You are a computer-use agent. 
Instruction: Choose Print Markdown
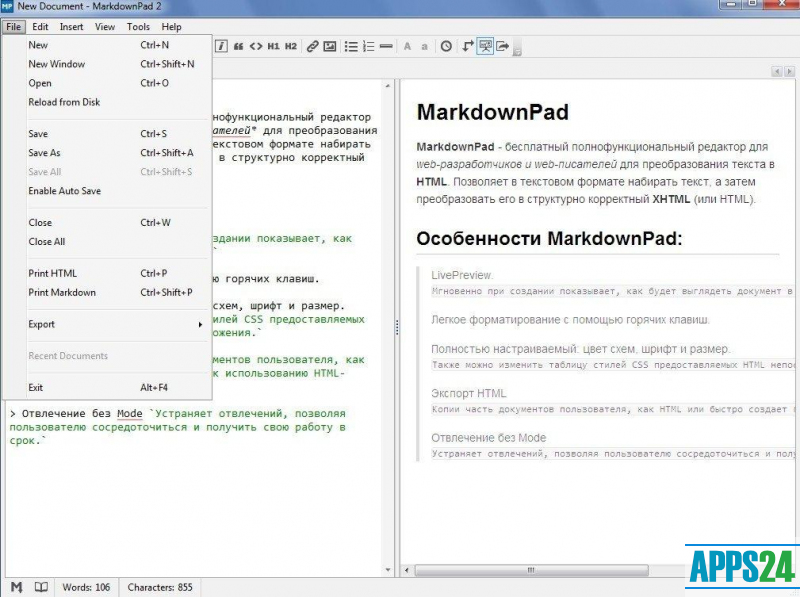[x=107, y=292]
